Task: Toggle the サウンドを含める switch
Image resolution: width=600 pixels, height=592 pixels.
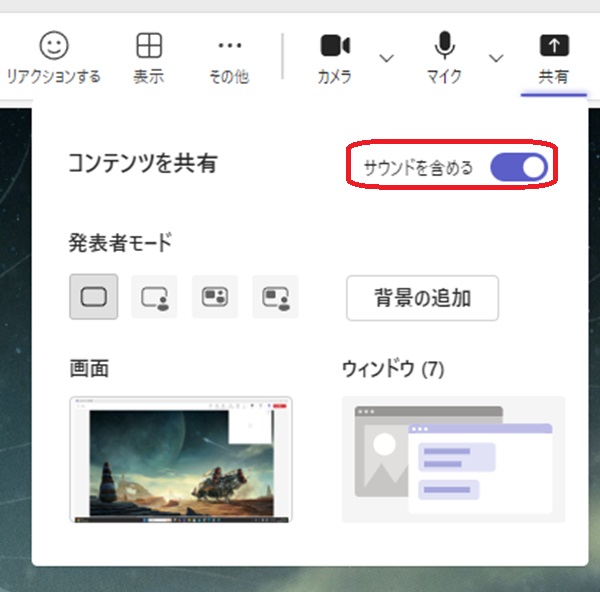Action: click(x=518, y=167)
